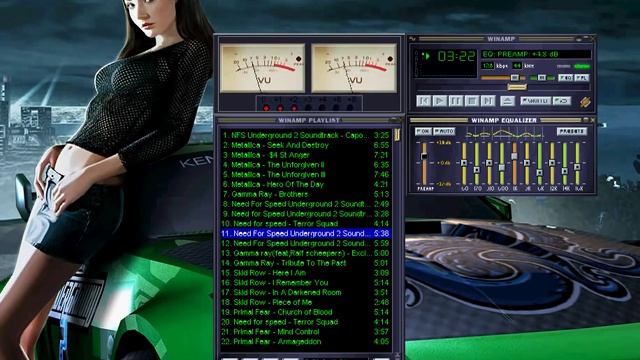The image size is (640, 360).
Task: Toggle the equalizer AUTO button
Action: coord(444,131)
